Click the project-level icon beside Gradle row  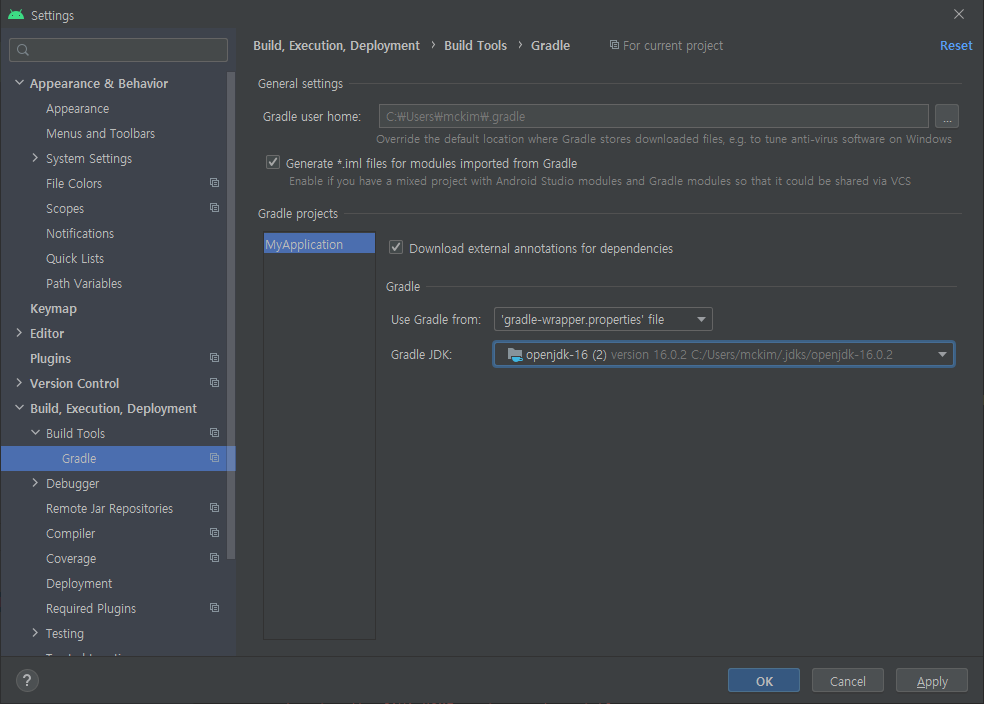point(215,458)
